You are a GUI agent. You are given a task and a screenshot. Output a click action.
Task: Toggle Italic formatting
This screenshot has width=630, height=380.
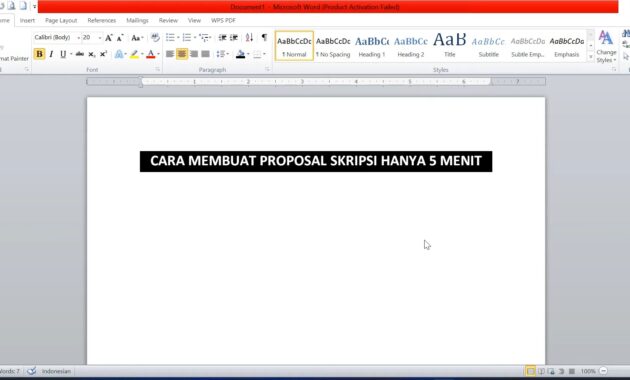click(51, 54)
